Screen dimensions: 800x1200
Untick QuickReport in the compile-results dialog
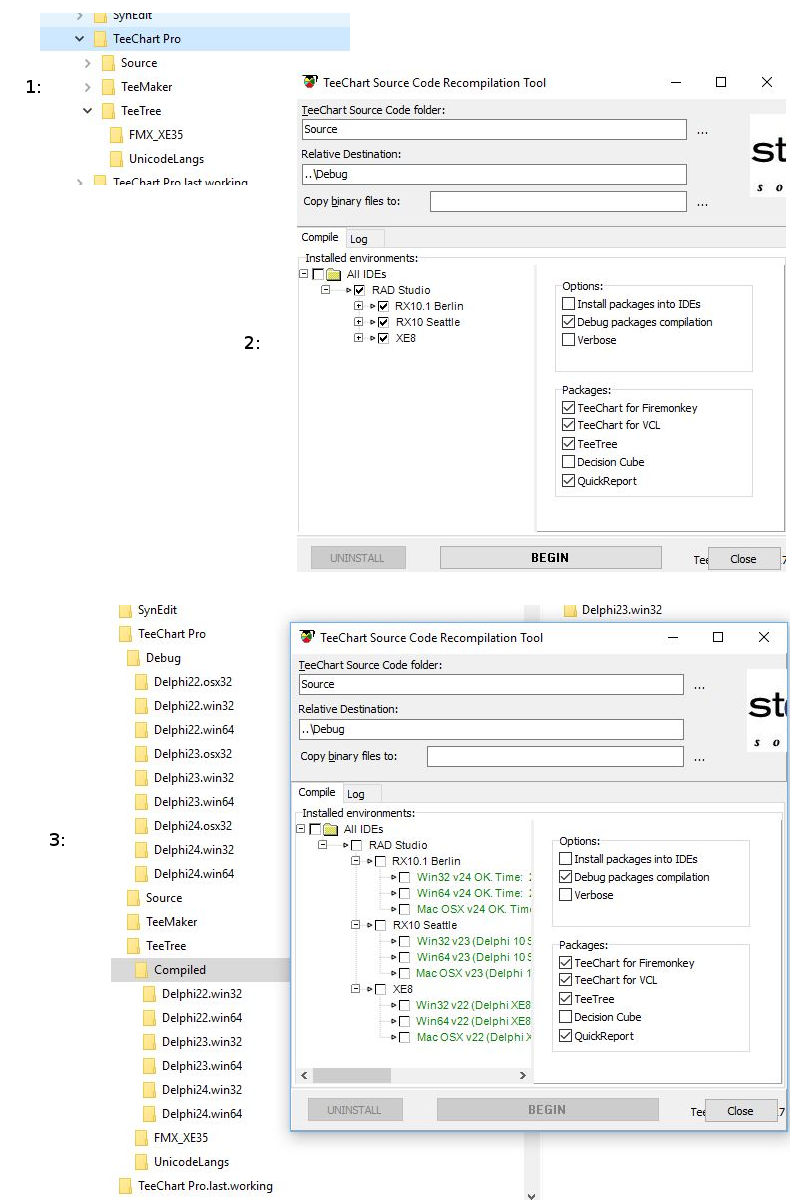pos(566,1036)
